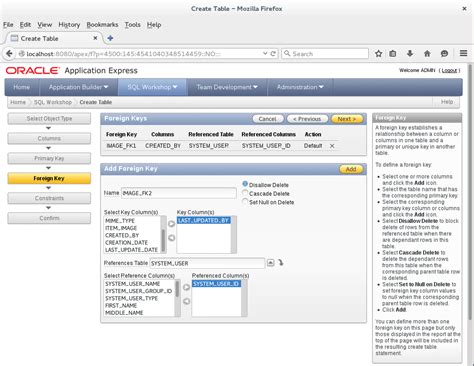Open the downloads arrow icon

tap(410, 53)
